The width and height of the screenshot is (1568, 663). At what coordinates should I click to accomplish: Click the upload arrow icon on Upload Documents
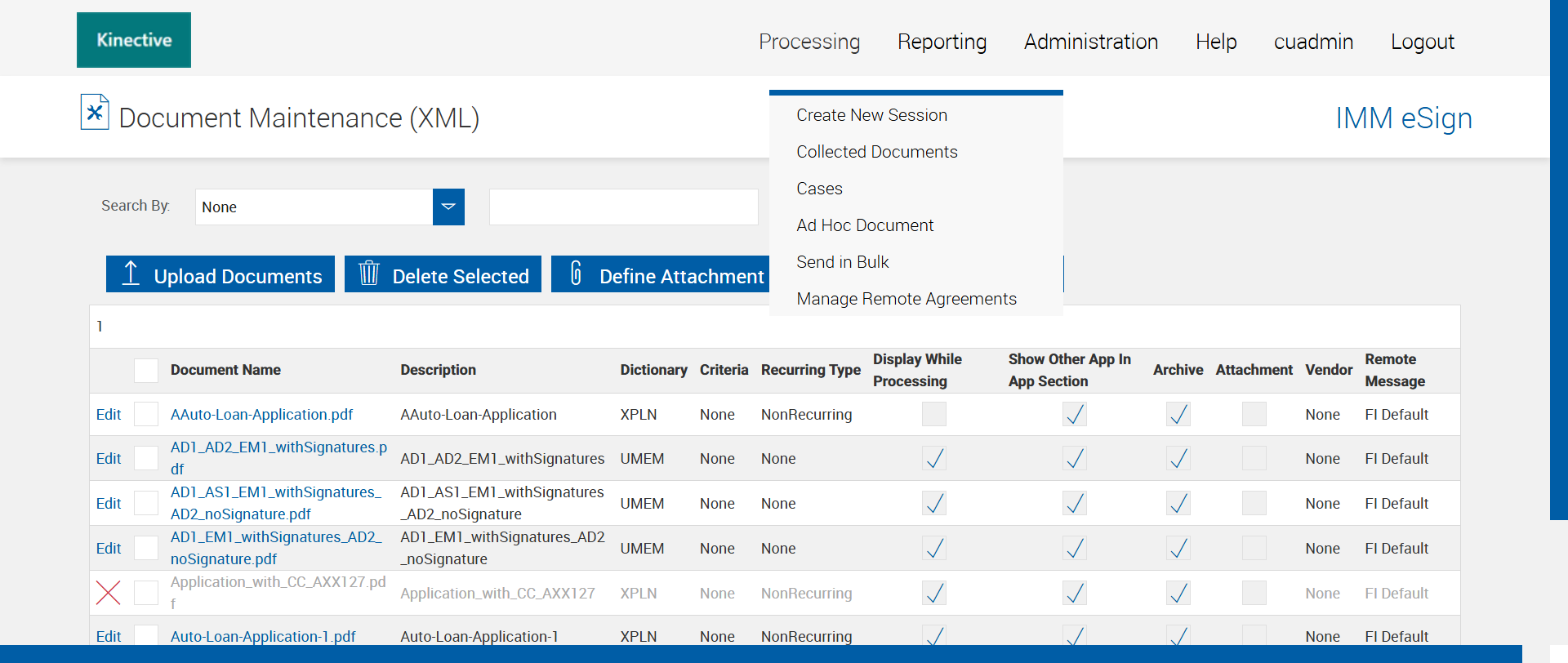tap(131, 274)
